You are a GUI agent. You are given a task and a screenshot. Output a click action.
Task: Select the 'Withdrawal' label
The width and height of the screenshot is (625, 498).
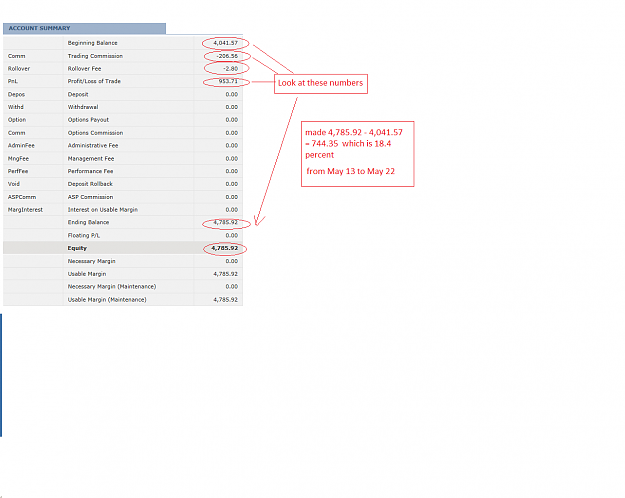click(83, 107)
